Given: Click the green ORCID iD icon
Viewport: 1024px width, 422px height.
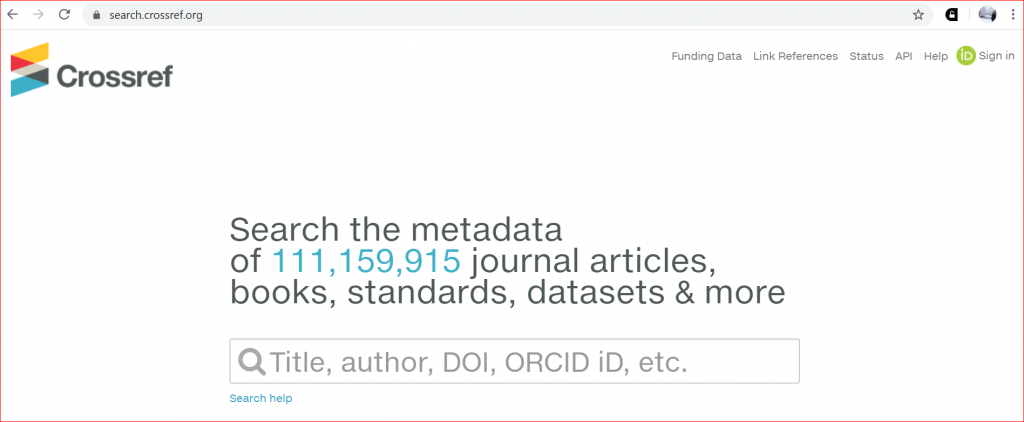Looking at the screenshot, I should coord(966,56).
